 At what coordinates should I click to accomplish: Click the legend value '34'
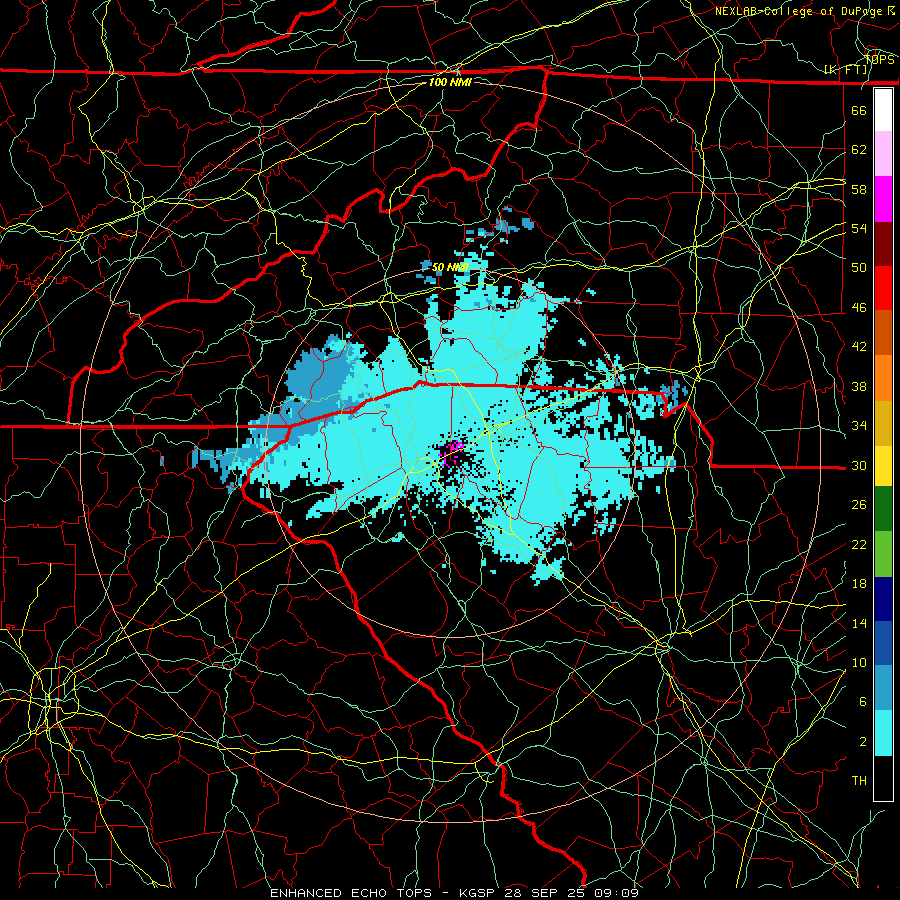click(859, 426)
